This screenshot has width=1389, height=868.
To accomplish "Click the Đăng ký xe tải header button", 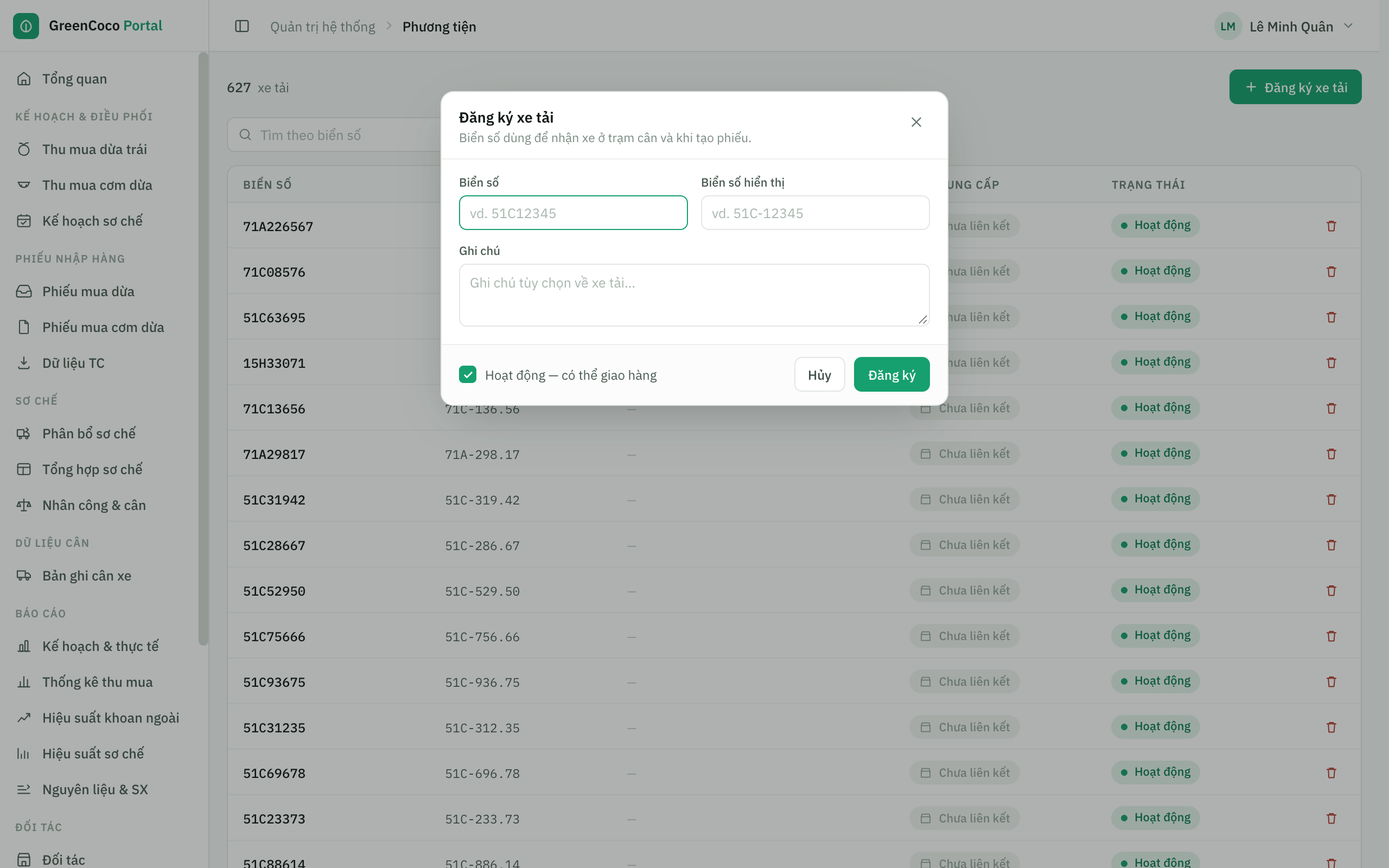I will click(1295, 87).
